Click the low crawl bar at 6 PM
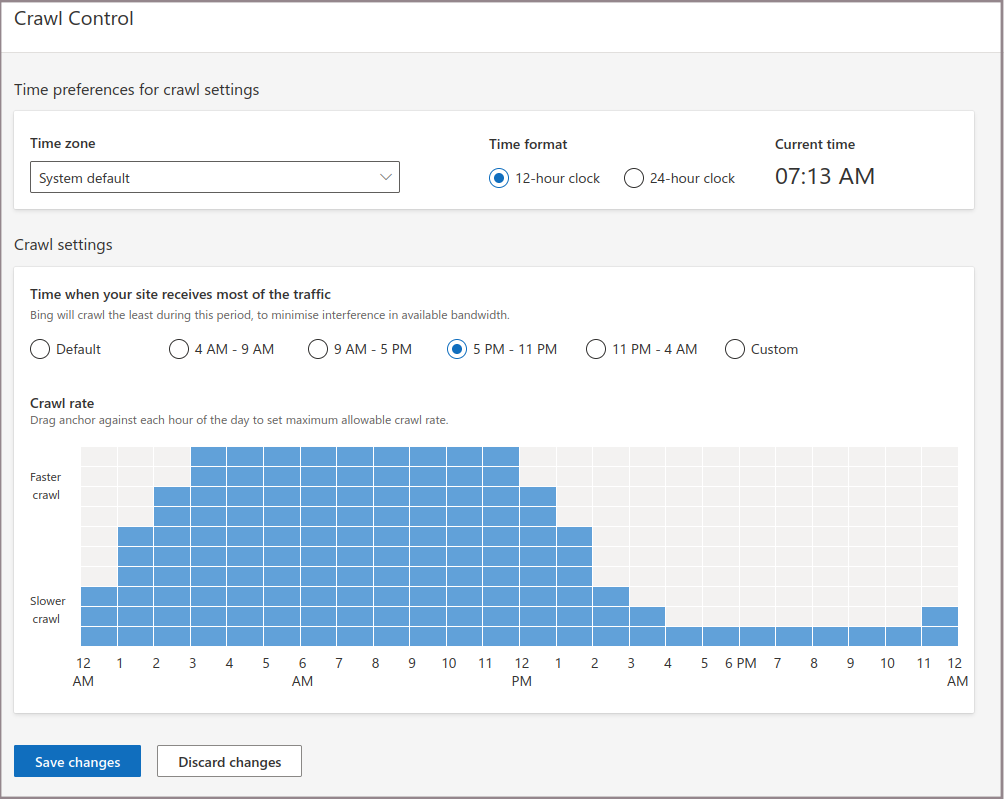Screen dimensions: 1004x799 coord(757,636)
